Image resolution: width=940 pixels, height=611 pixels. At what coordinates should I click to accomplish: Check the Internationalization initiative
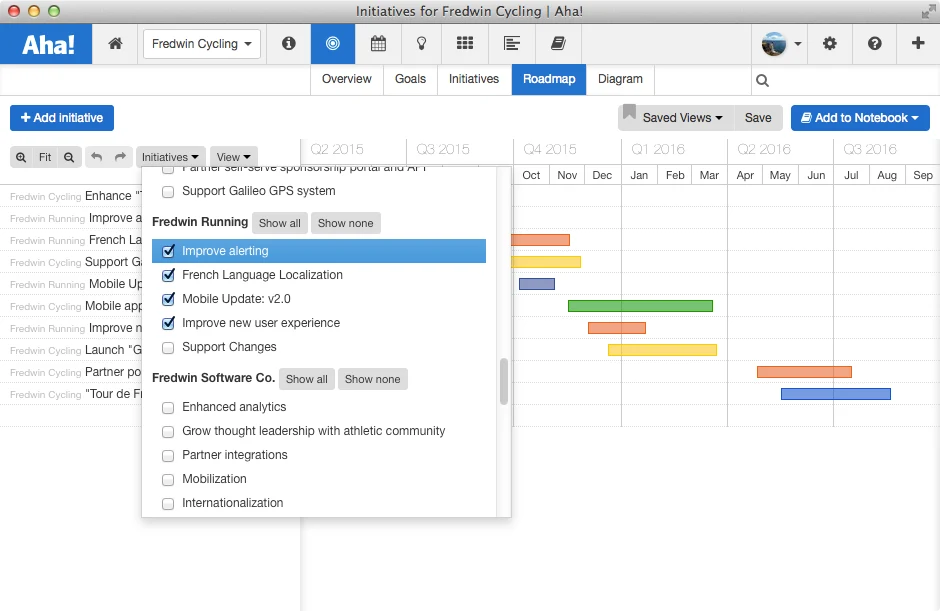click(168, 503)
